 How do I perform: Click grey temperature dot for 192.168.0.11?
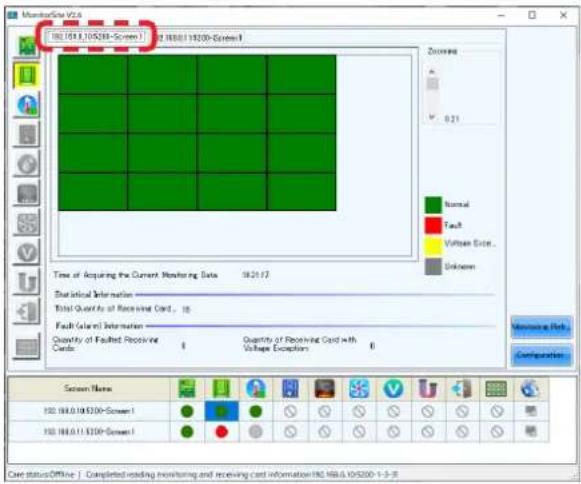pos(256,431)
